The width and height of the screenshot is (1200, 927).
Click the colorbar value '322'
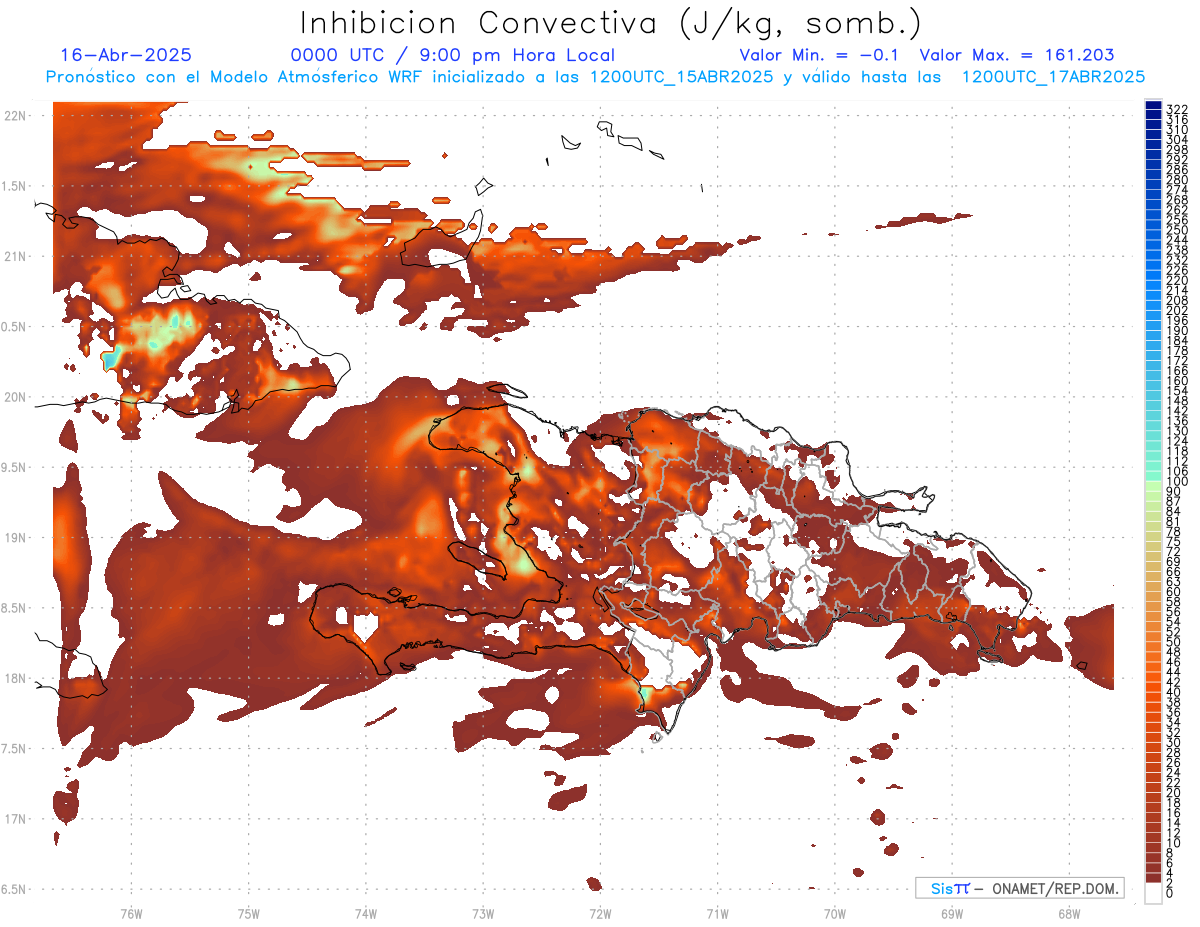(x=1177, y=109)
